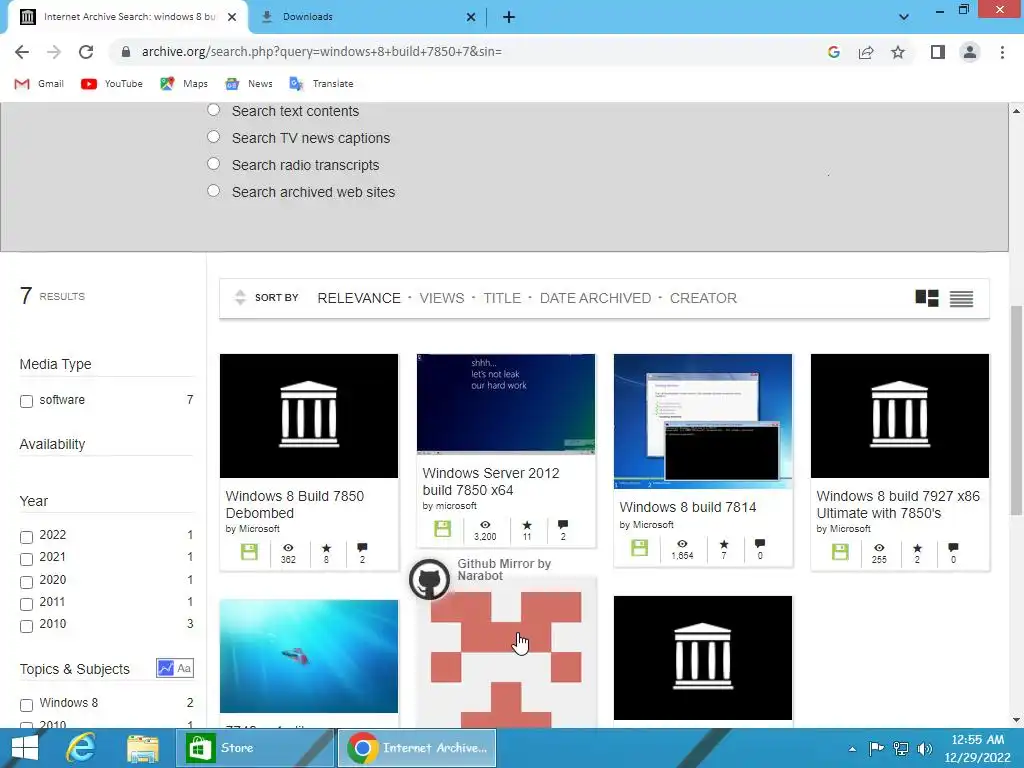Select Search radio transcripts option

pyautogui.click(x=214, y=163)
